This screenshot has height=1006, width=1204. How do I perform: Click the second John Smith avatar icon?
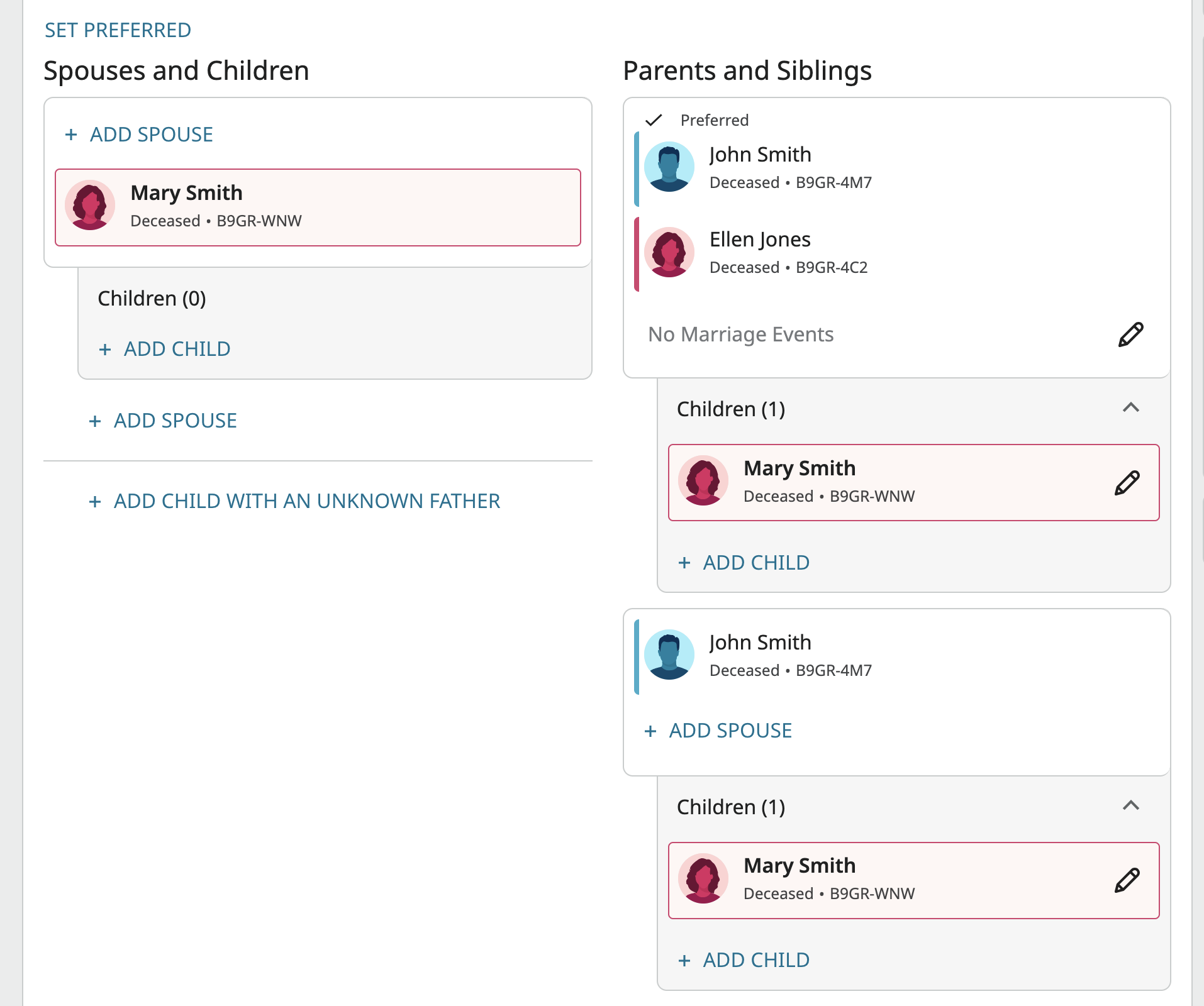[x=669, y=655]
